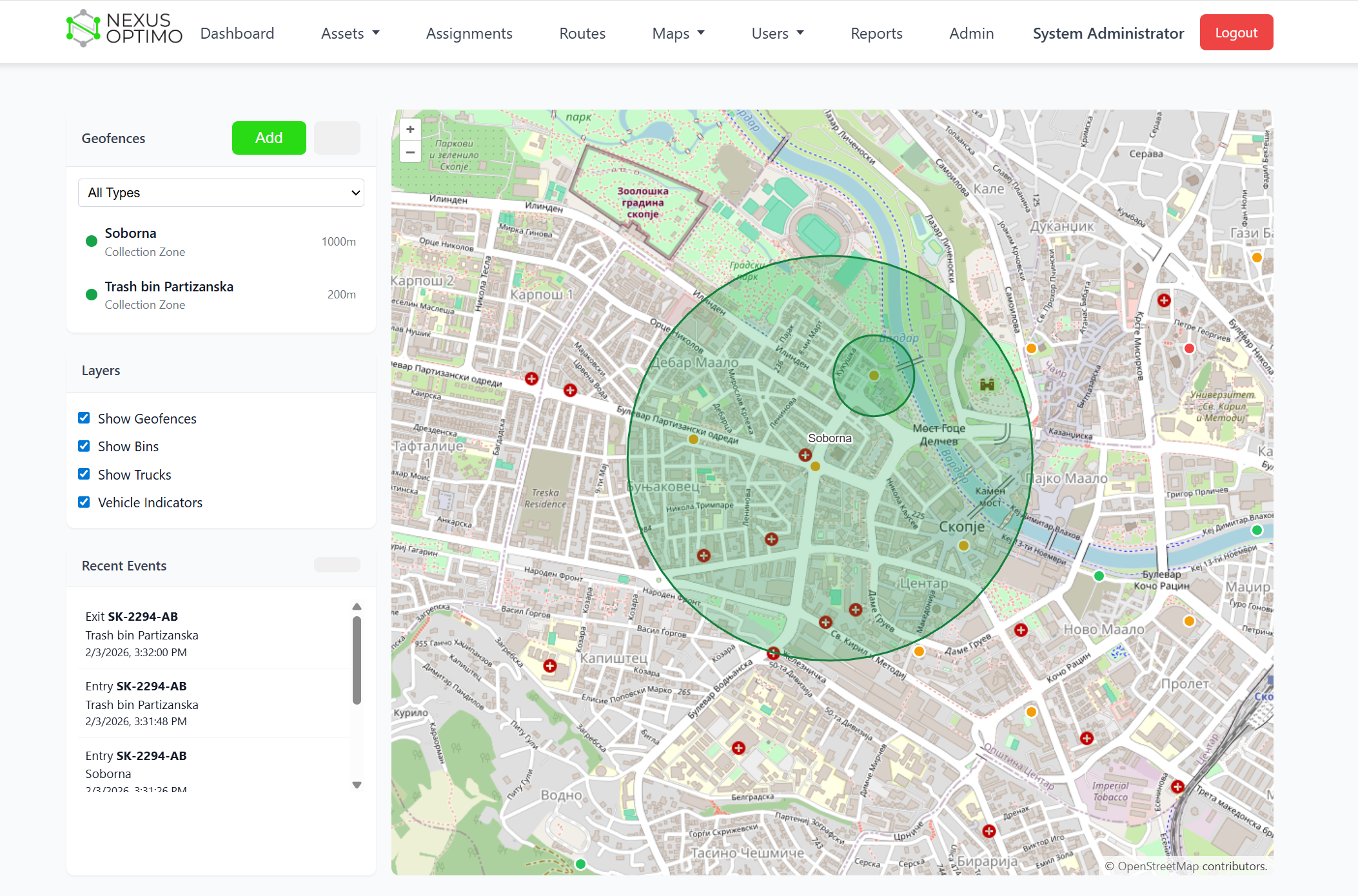This screenshot has height=896, width=1358.
Task: Uncheck Vehicle Indicators in the Layers panel
Action: (84, 502)
